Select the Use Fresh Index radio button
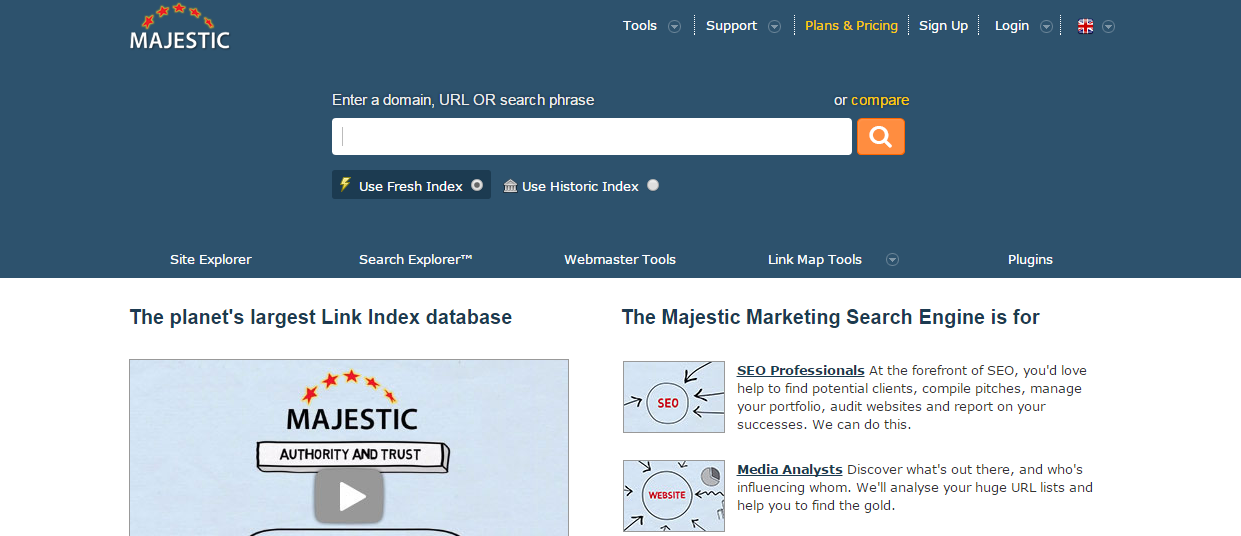 click(x=477, y=185)
